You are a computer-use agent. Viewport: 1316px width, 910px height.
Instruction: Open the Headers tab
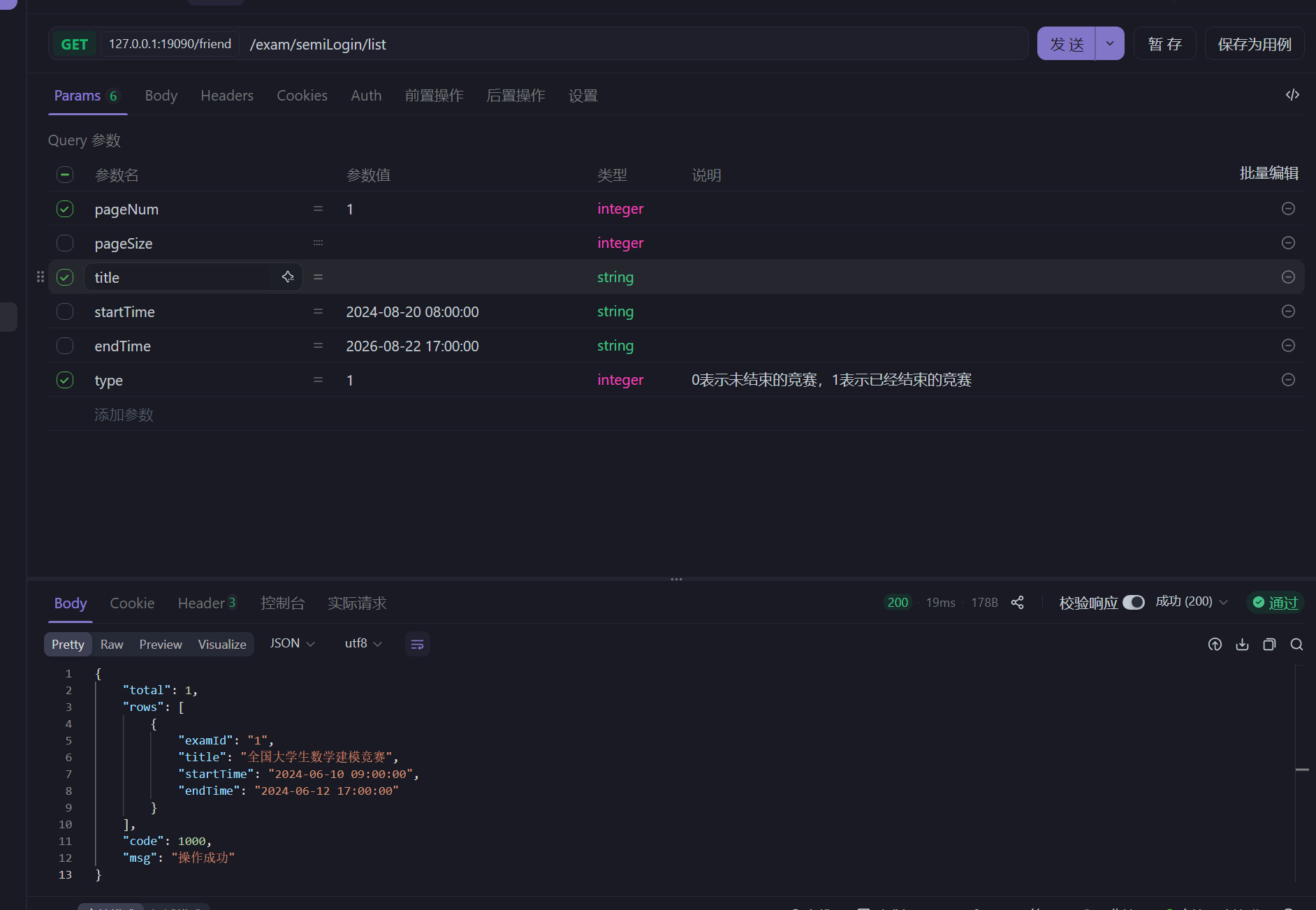pos(227,96)
